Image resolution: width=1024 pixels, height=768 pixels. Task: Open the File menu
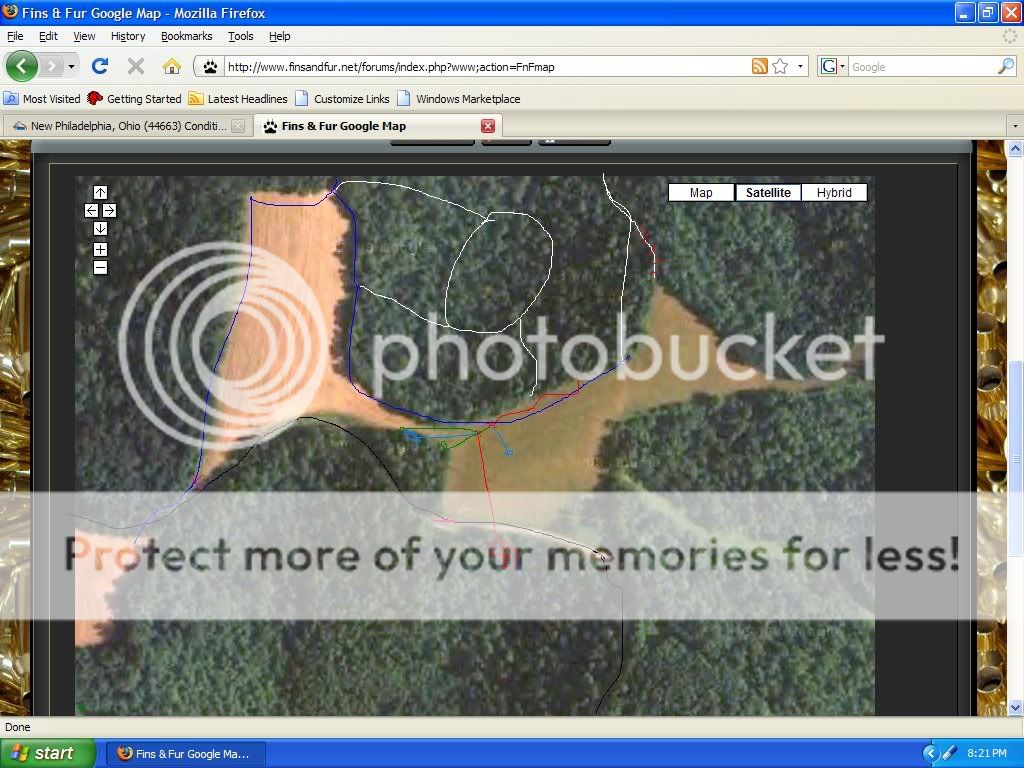tap(15, 36)
